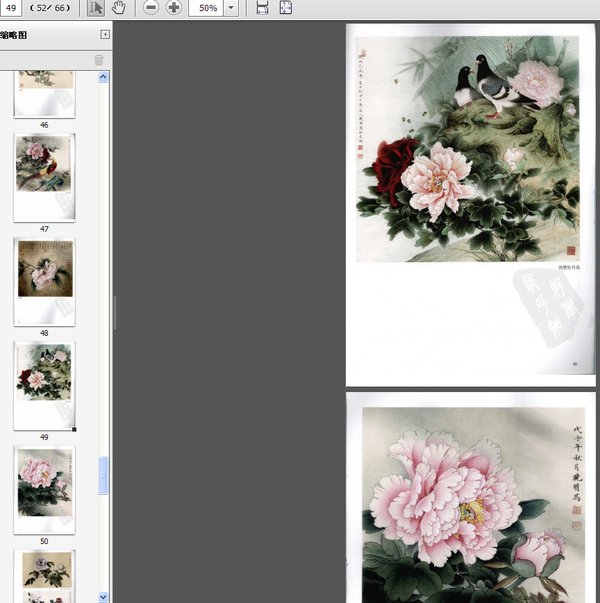Zoom in with the plus button
The width and height of the screenshot is (600, 603).
[x=174, y=8]
